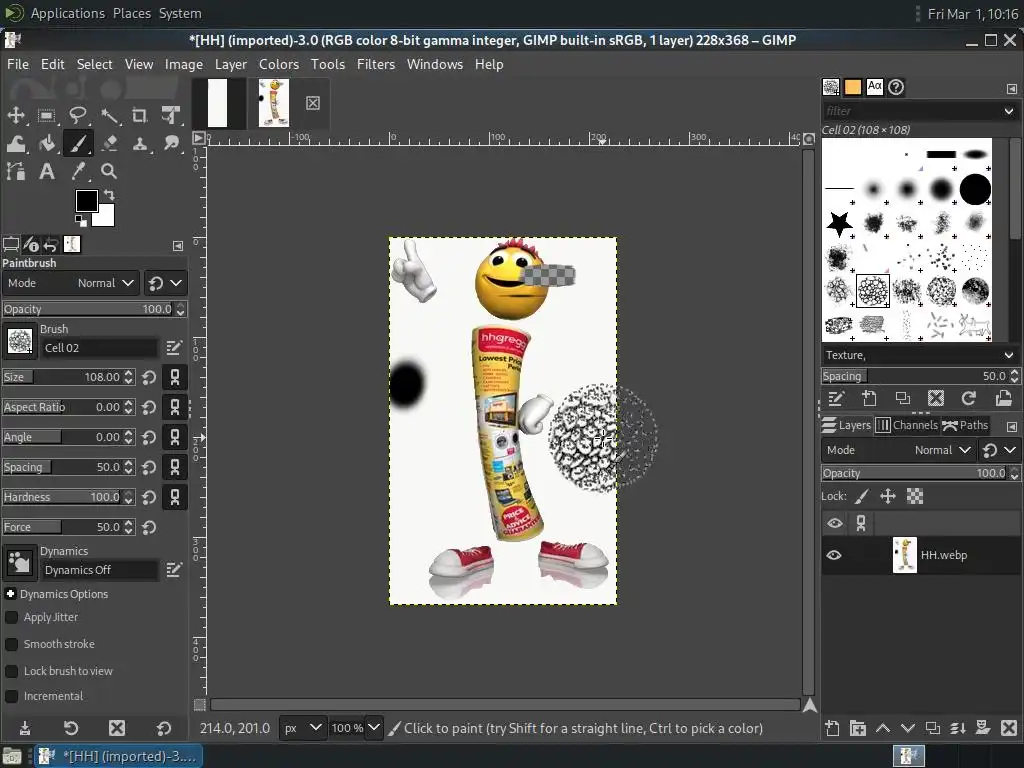The image size is (1024, 768).
Task: Open the Filters menu
Action: click(376, 64)
